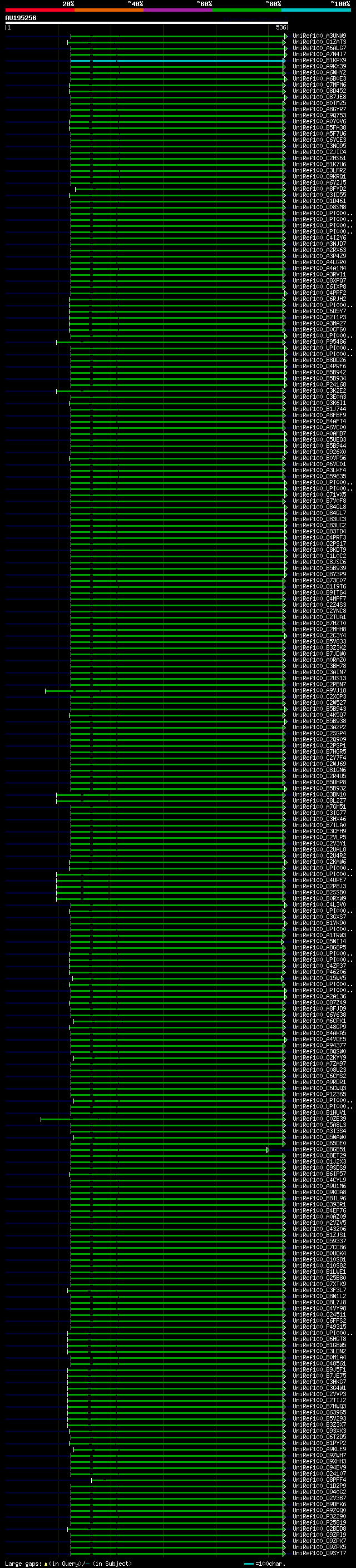Select hit label UniRef100_A3NJD7
Viewport: 356px width, 1568px height.
click(319, 244)
